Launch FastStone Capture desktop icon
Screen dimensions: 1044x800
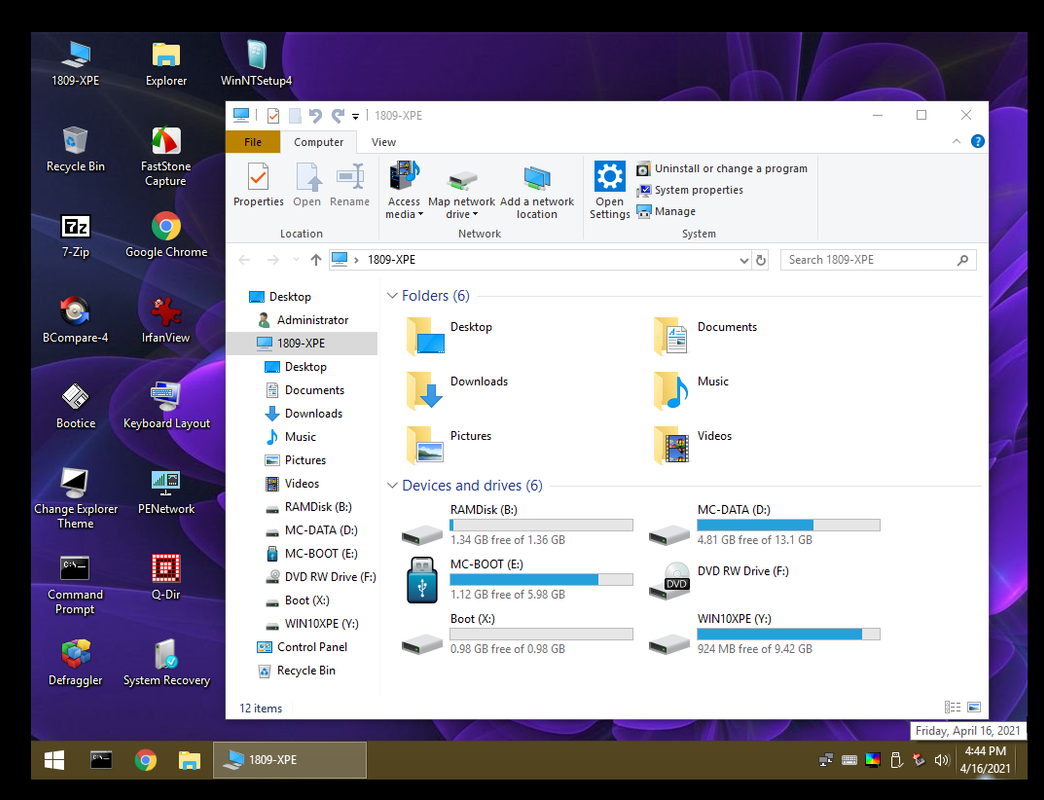point(166,156)
